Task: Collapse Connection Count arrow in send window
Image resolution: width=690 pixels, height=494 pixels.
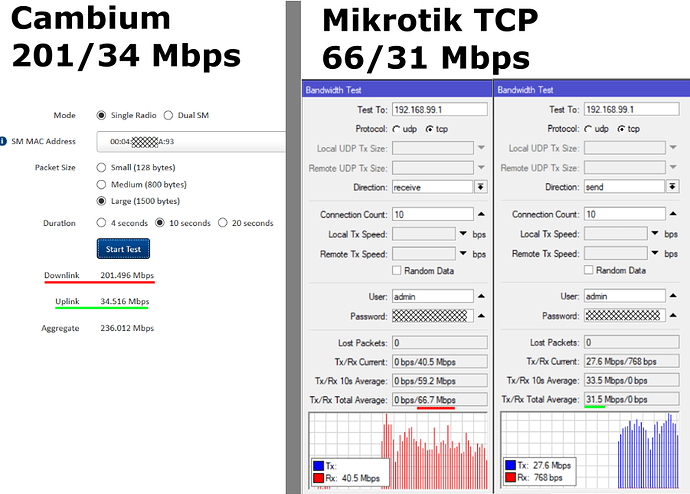Action: coord(673,215)
